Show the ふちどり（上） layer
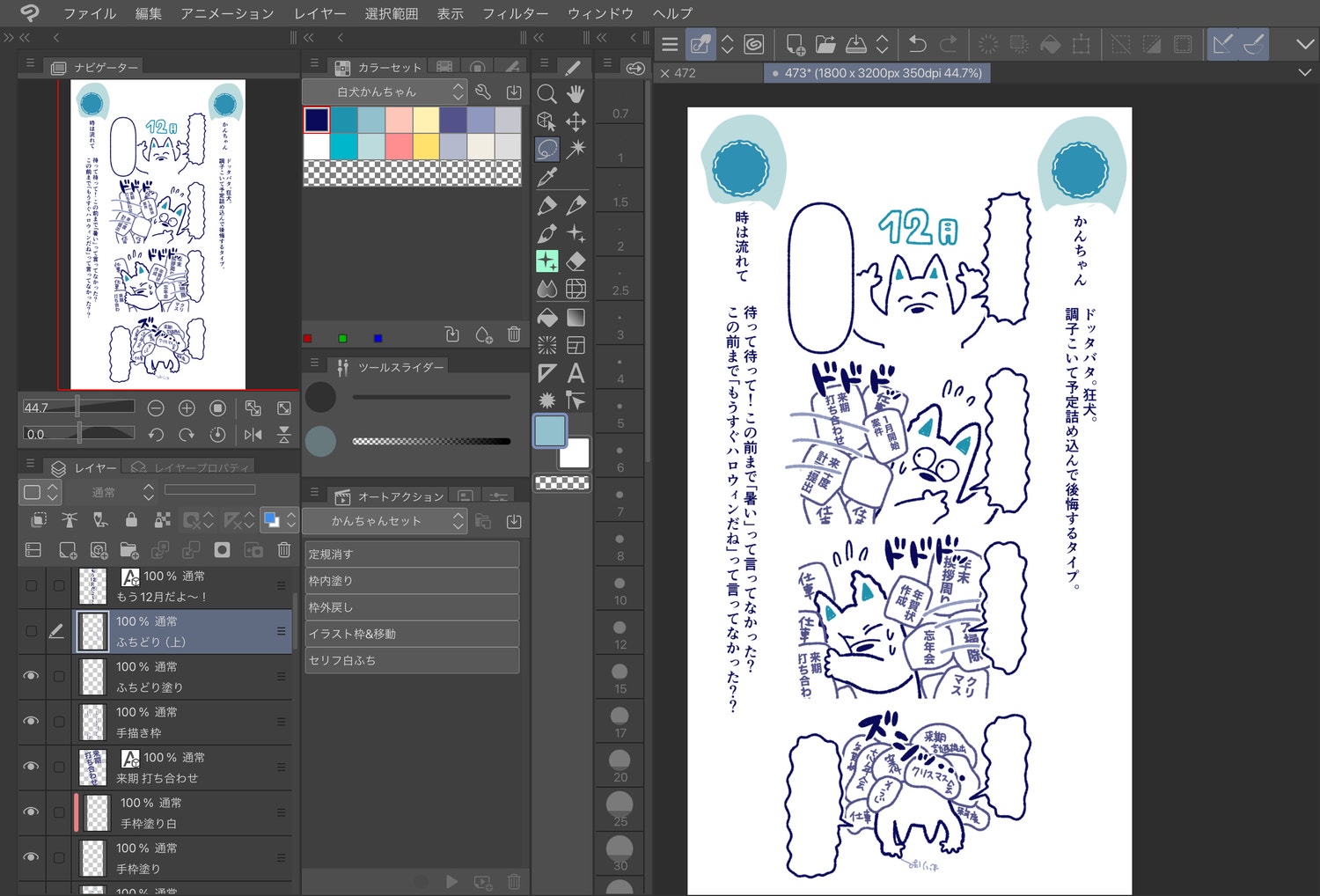 [x=31, y=631]
